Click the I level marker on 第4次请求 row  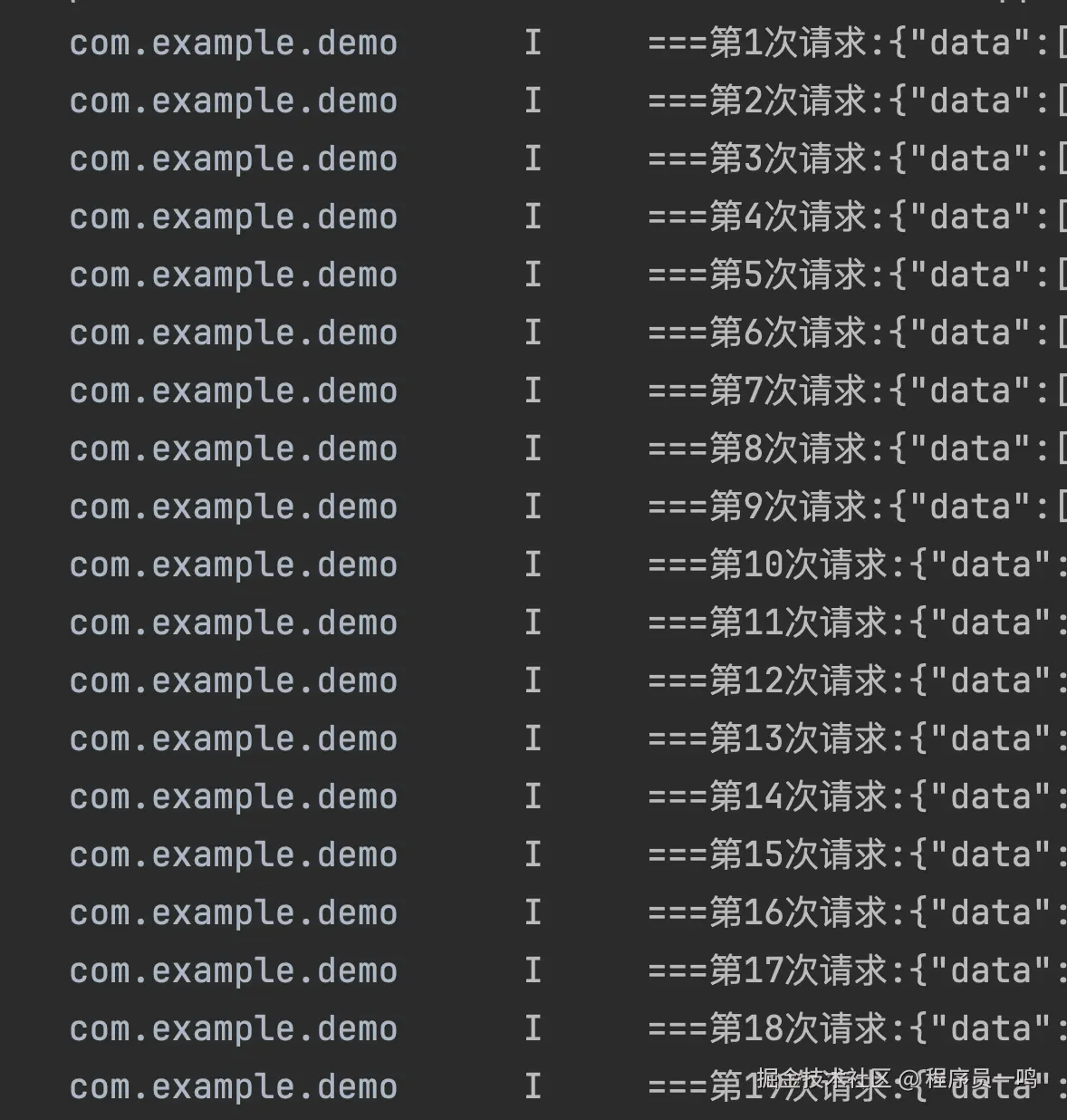(x=533, y=217)
